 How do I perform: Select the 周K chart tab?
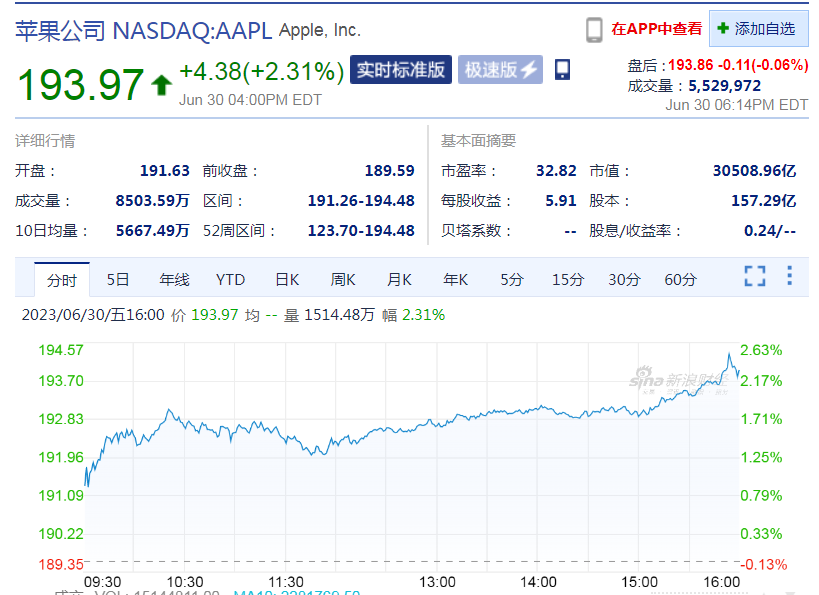pos(343,279)
